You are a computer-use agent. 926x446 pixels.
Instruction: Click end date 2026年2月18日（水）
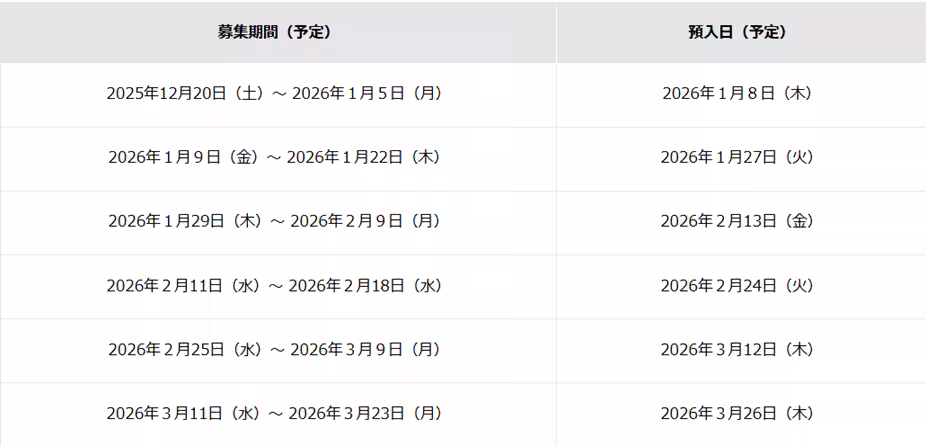(x=366, y=286)
